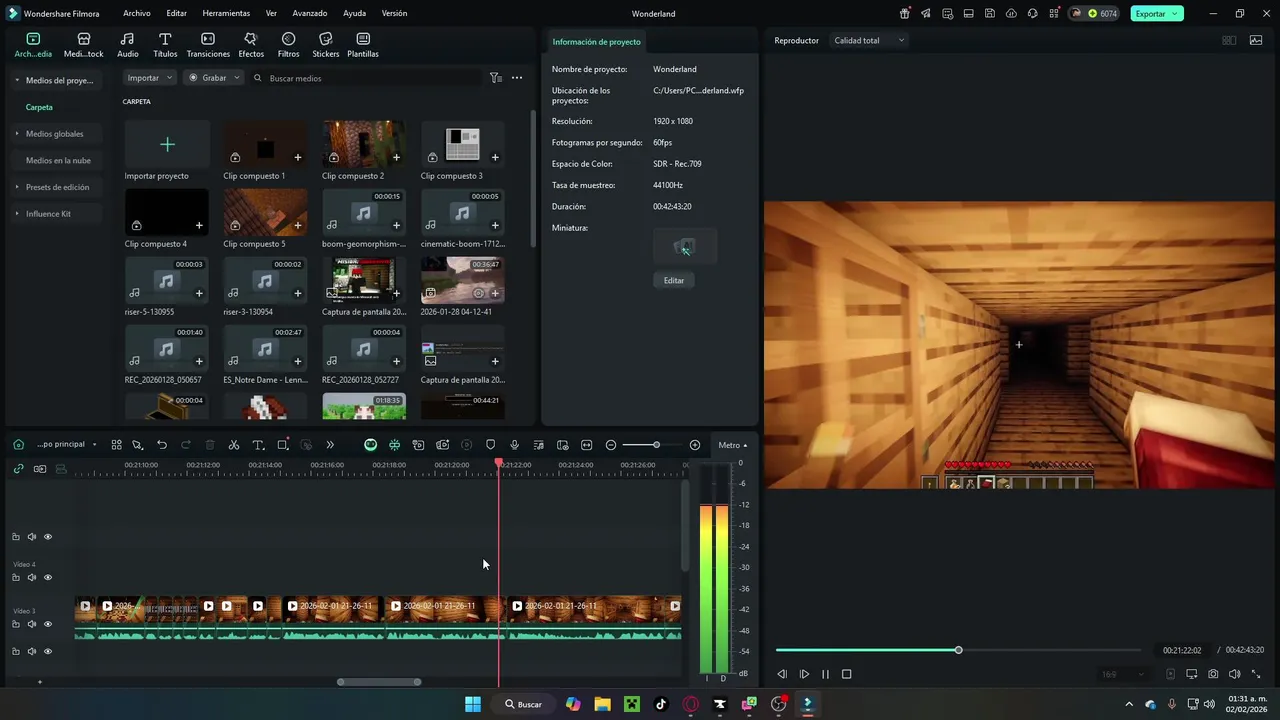Open the Ayuda menu
Screen dimensions: 1280x720
click(354, 14)
